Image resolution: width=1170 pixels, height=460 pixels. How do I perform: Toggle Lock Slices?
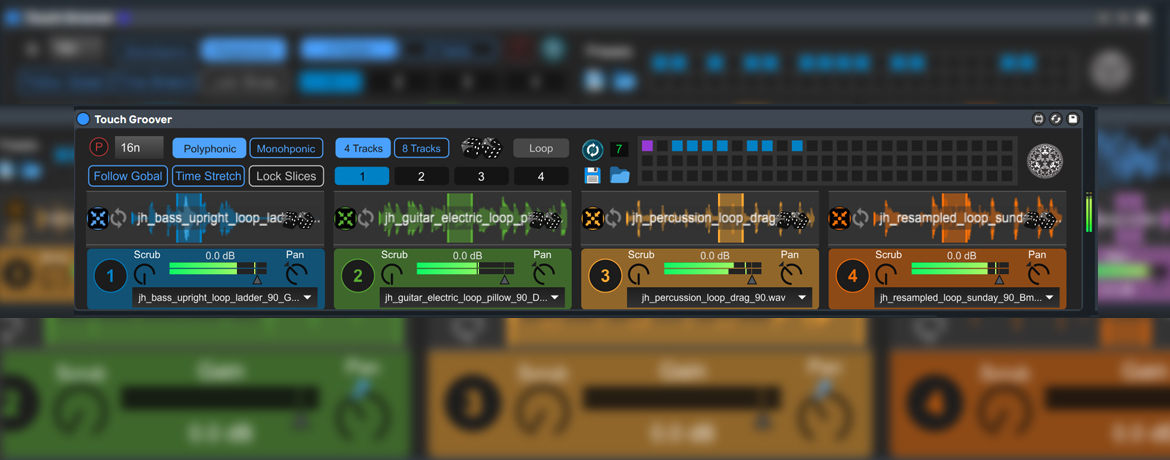point(286,176)
